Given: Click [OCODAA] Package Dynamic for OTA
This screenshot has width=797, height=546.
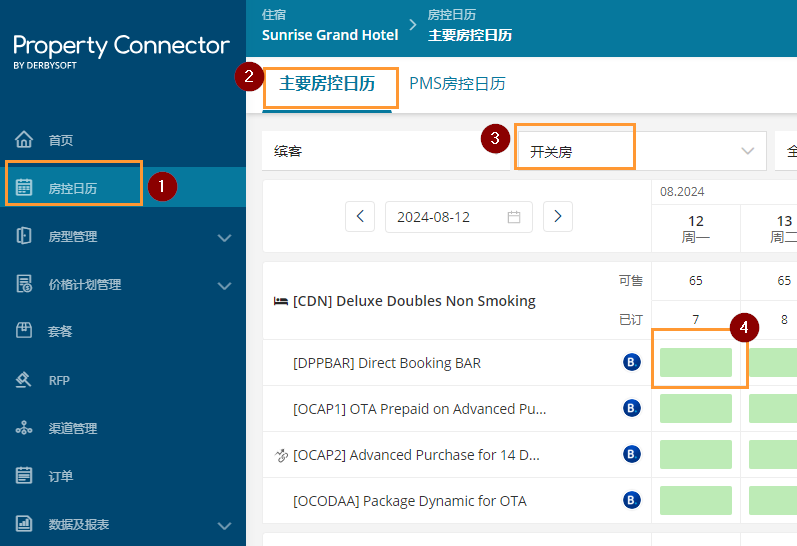Looking at the screenshot, I should coord(410,501).
